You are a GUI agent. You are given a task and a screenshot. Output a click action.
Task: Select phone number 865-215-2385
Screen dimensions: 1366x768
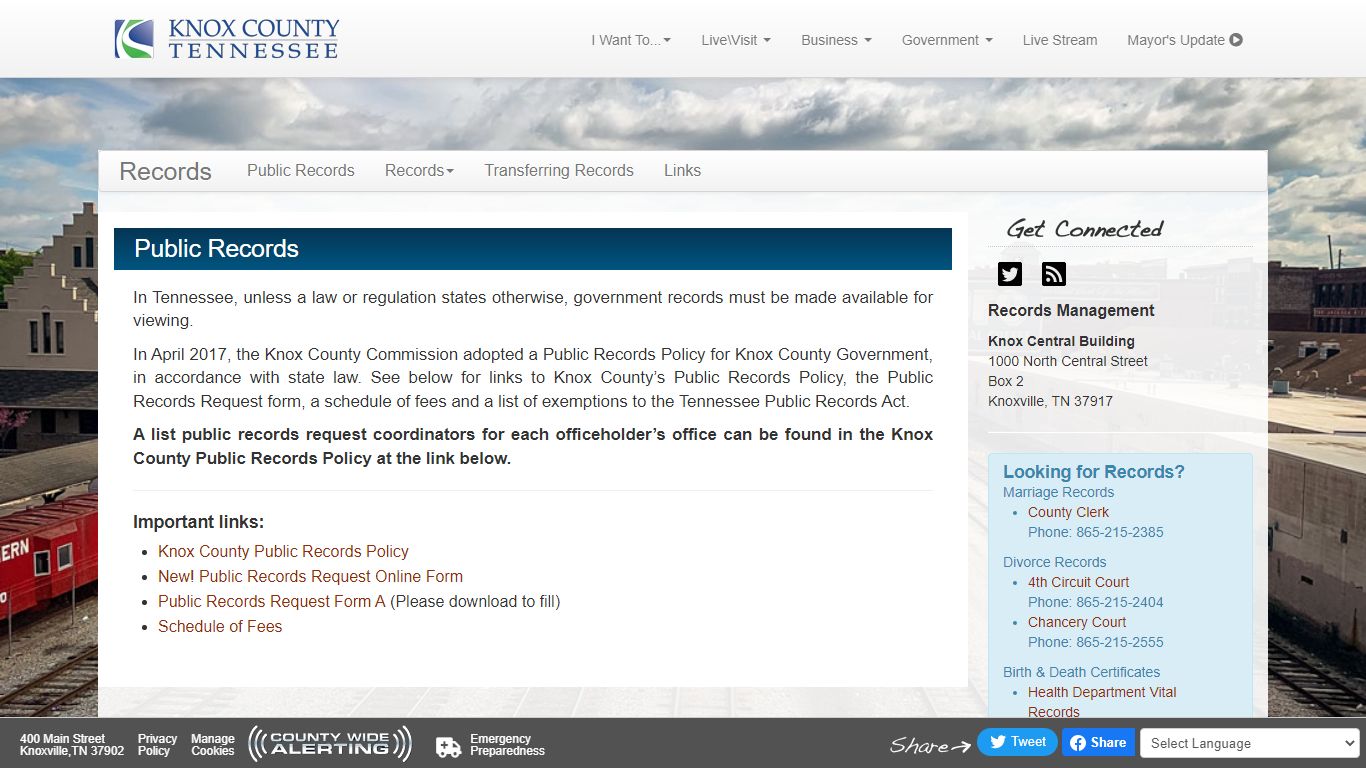click(x=1120, y=532)
